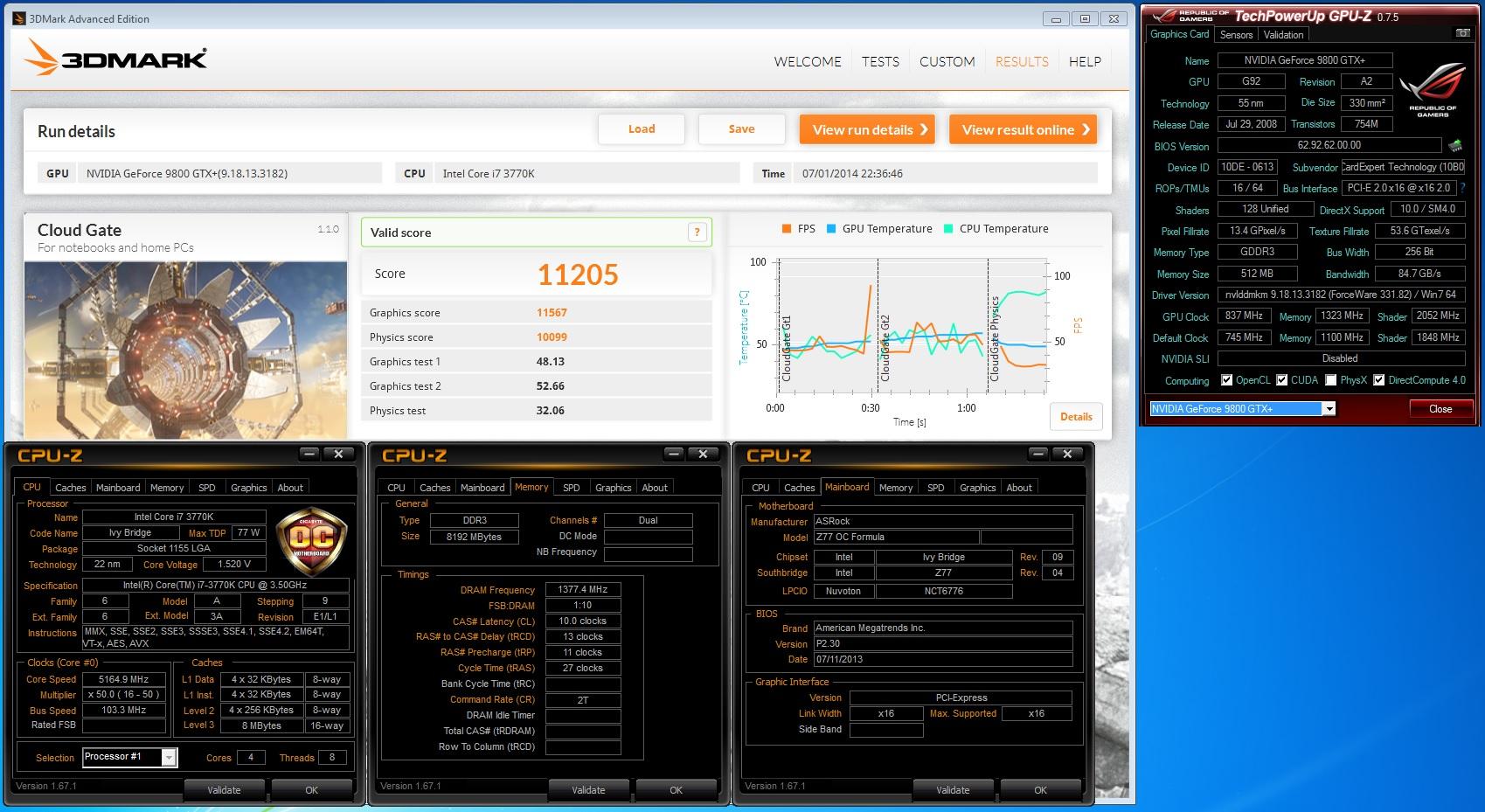Click the Load button in Run details
The height and width of the screenshot is (812, 1485).
[x=642, y=129]
